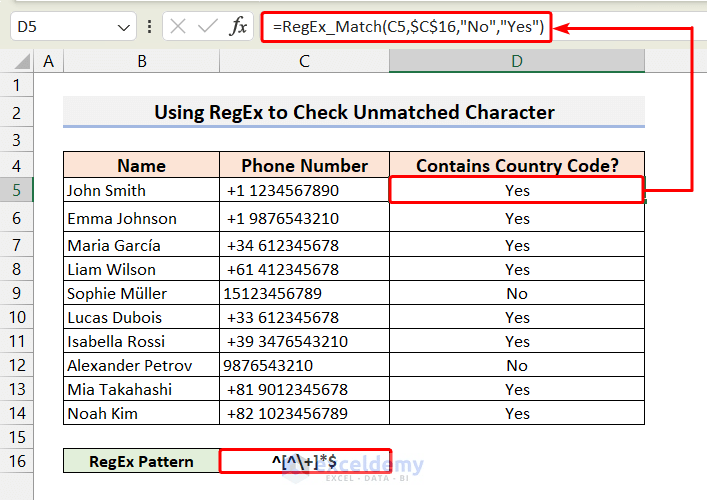Screen dimensions: 707x500
Task: Select row 12 header
Action: [x=17, y=365]
